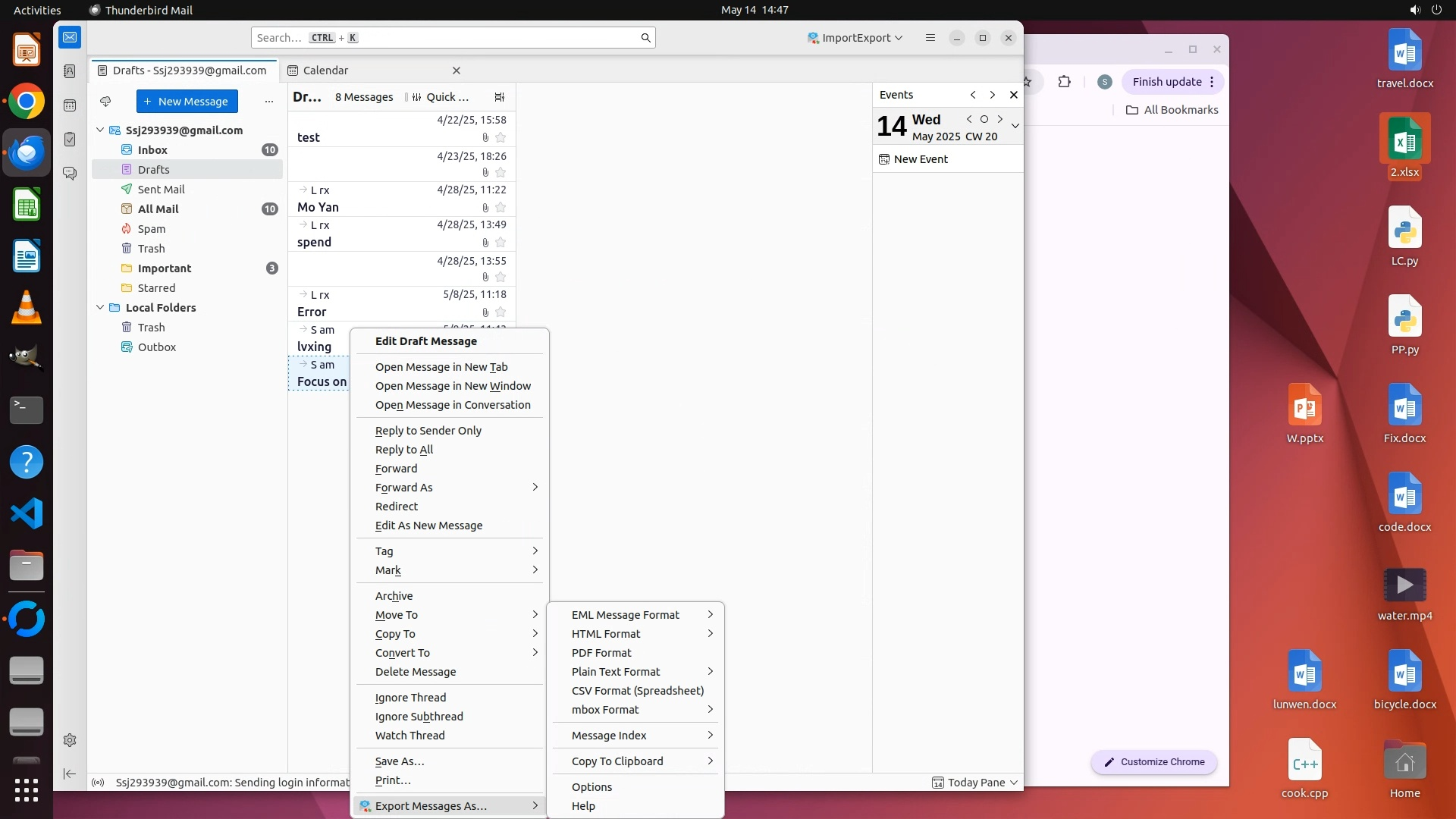Screen dimensions: 1456x819
Task: Open the Thunderbird app menu hamburger icon
Action: (930, 38)
